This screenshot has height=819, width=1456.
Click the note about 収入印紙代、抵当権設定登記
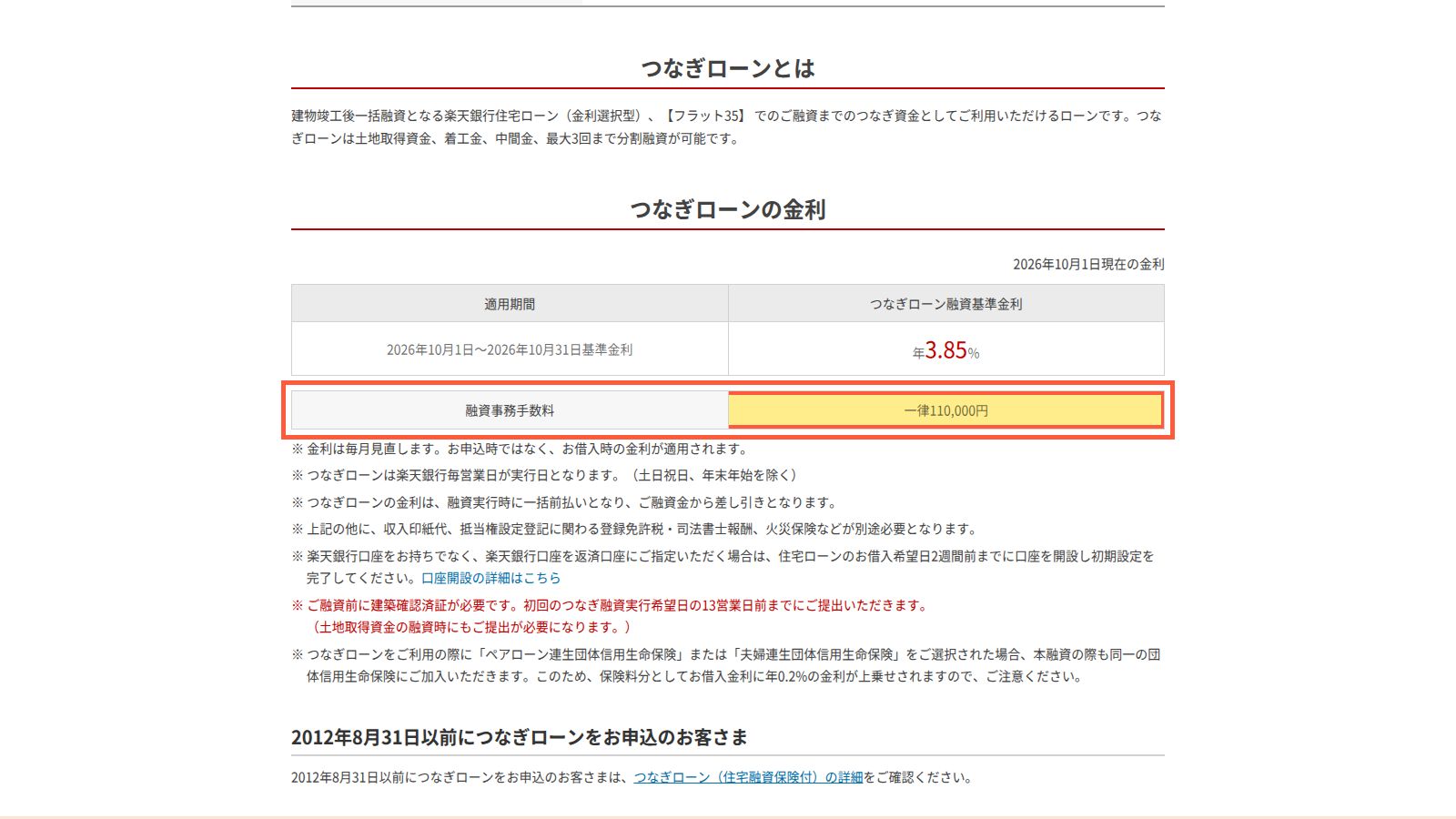click(636, 529)
